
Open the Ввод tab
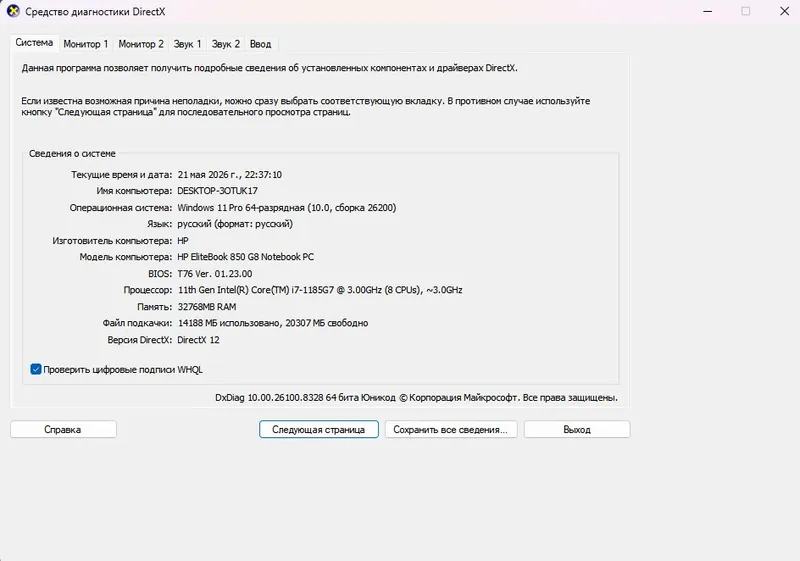coord(260,44)
